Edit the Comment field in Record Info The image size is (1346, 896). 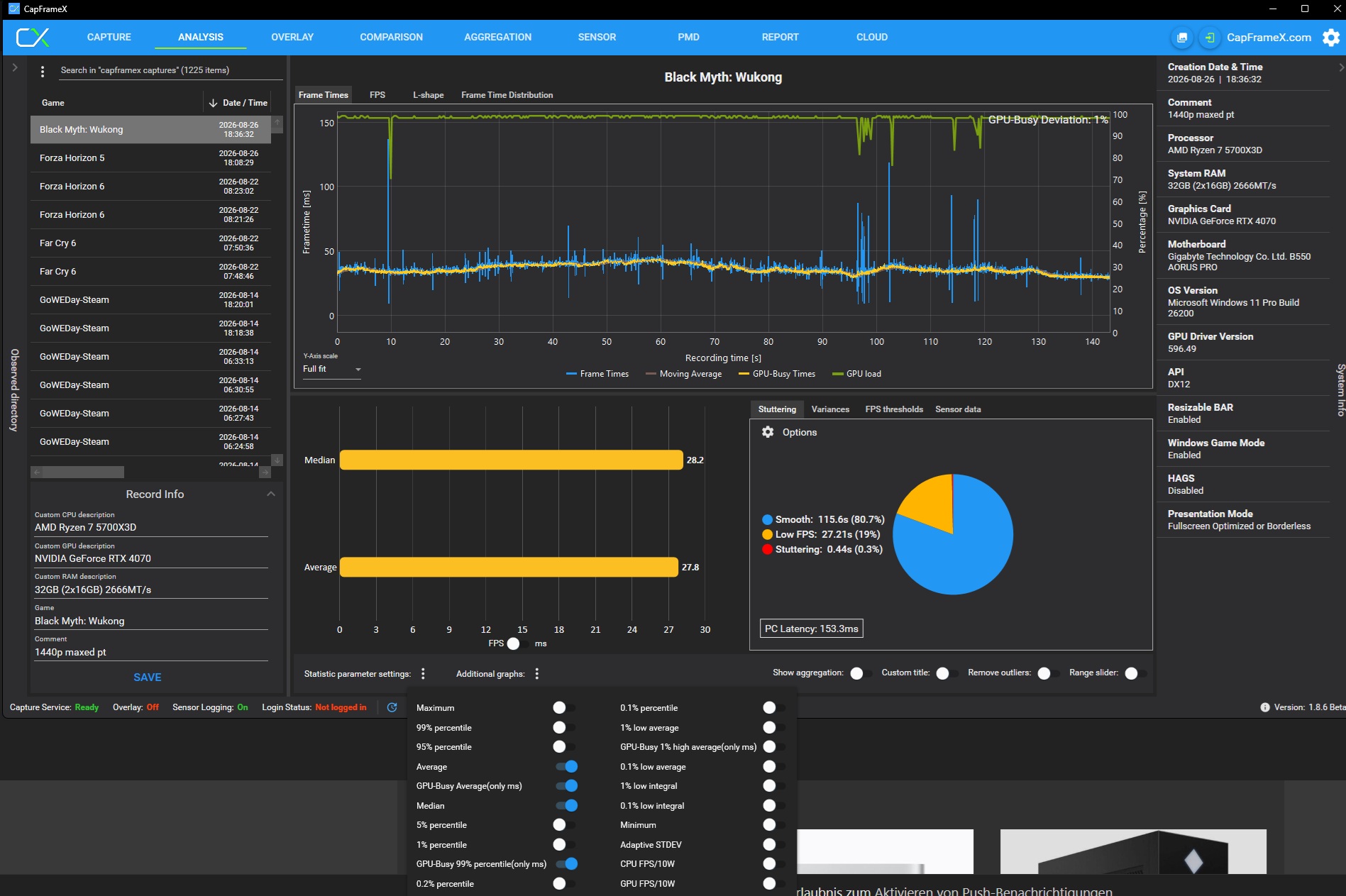click(151, 652)
